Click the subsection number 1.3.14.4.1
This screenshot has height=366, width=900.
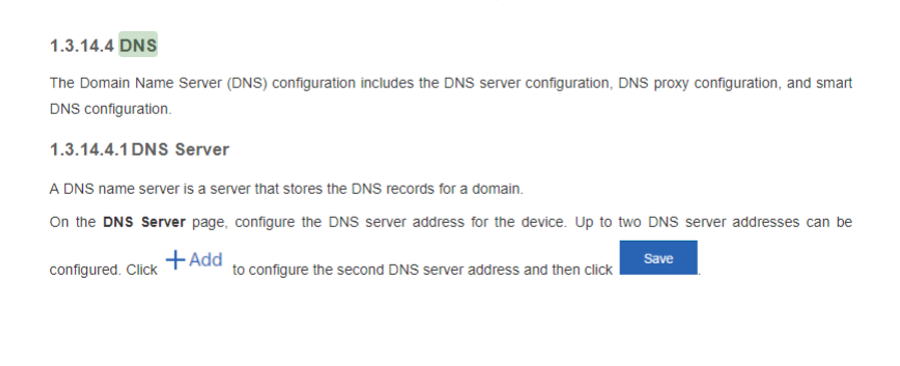89,150
